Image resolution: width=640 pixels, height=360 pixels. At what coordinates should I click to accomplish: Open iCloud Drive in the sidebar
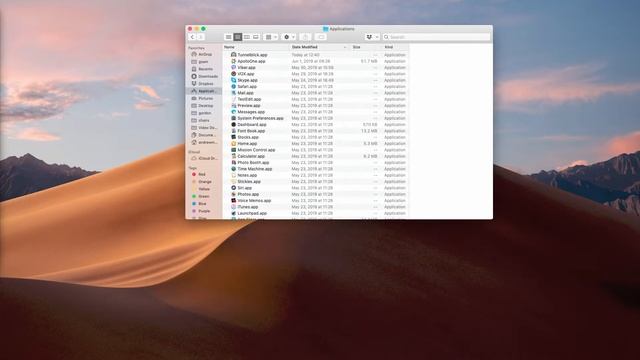point(203,158)
